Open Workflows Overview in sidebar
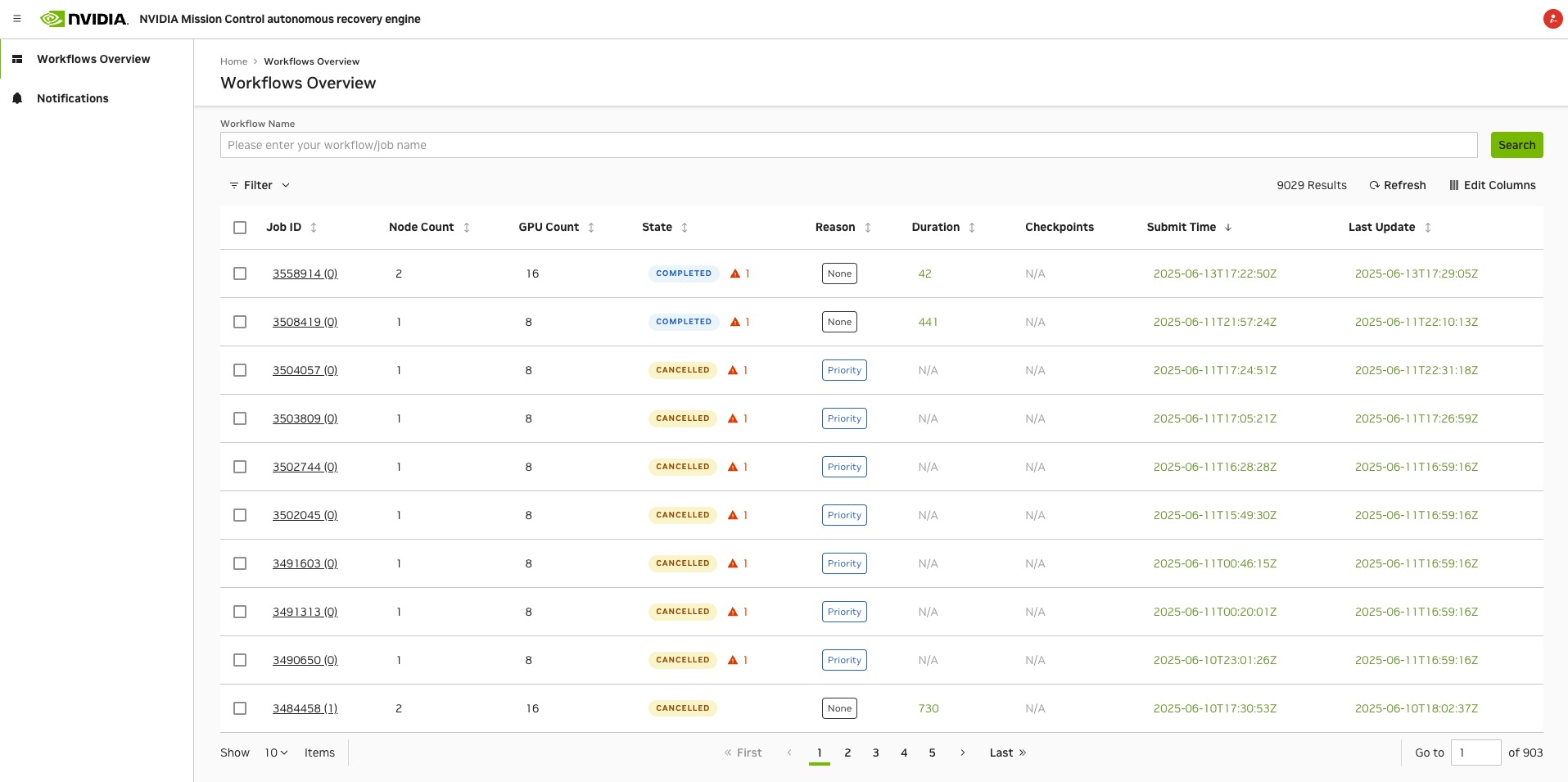This screenshot has width=1568, height=782. click(x=93, y=59)
